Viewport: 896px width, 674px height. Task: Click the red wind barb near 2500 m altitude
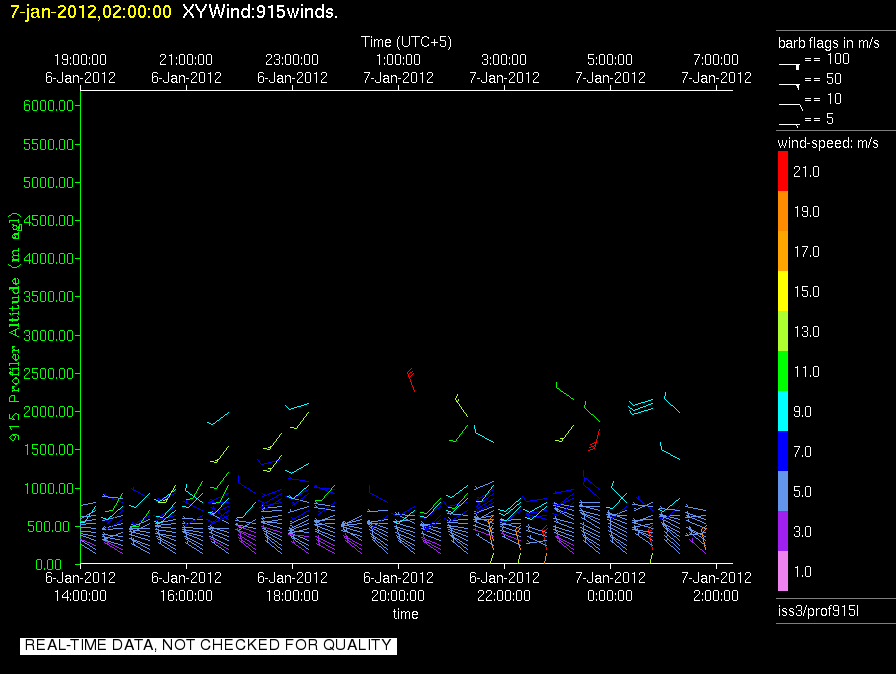click(x=411, y=379)
